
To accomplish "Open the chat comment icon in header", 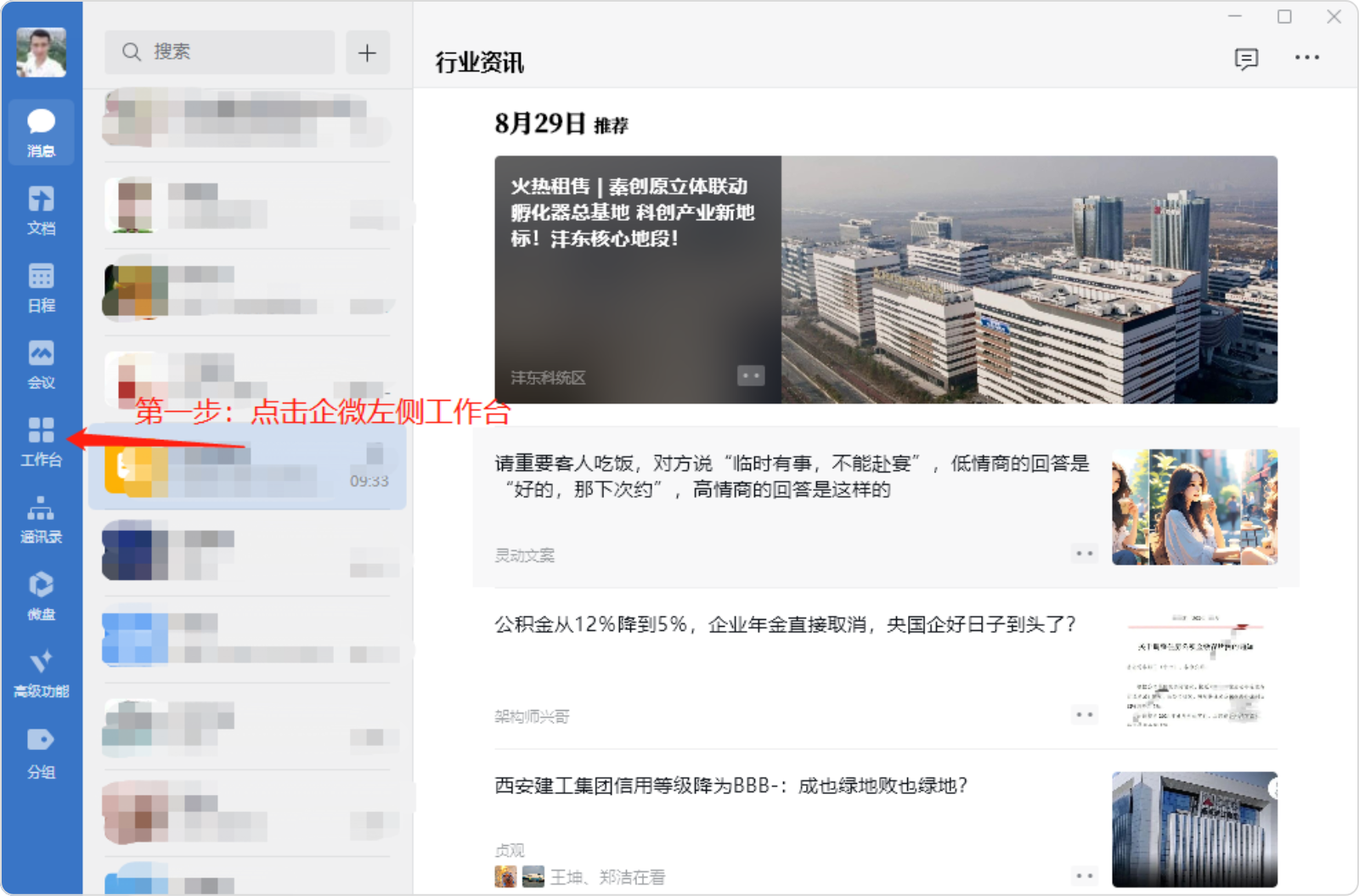I will [x=1246, y=59].
